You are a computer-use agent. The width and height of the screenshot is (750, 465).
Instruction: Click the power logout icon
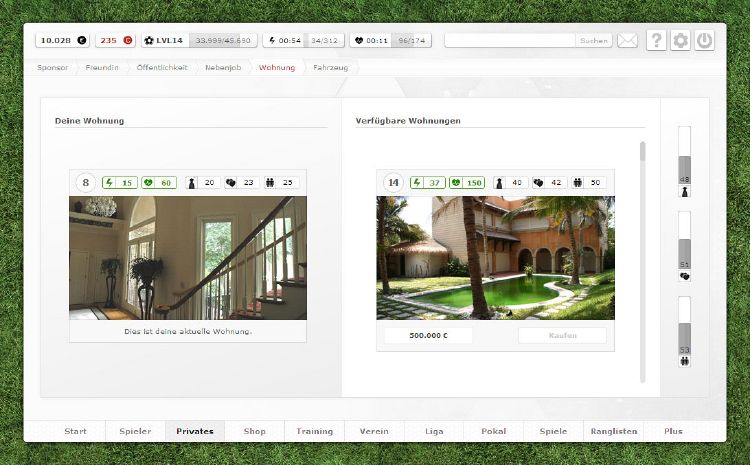tap(705, 41)
